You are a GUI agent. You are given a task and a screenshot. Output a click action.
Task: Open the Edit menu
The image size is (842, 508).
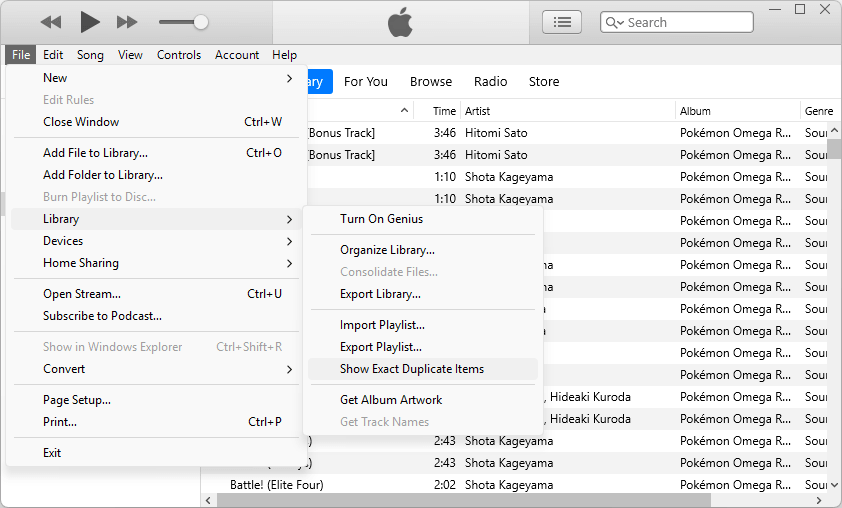pyautogui.click(x=53, y=55)
